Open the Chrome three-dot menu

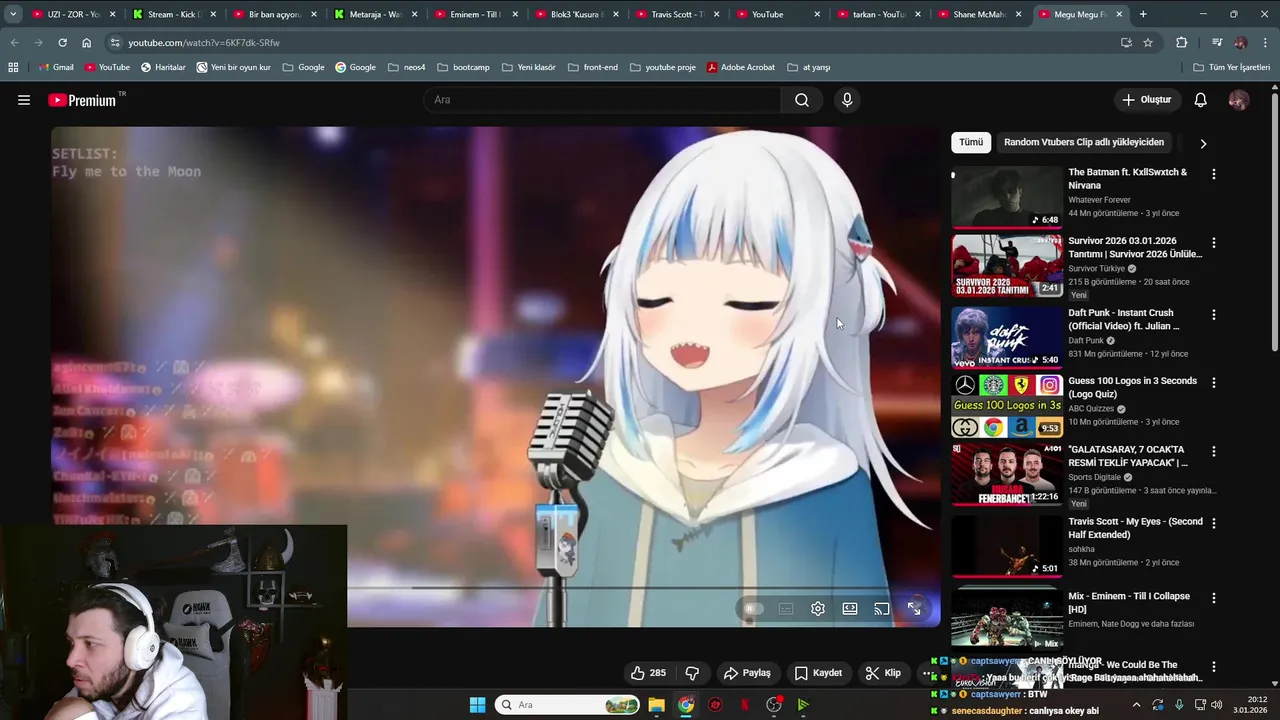tap(1266, 43)
